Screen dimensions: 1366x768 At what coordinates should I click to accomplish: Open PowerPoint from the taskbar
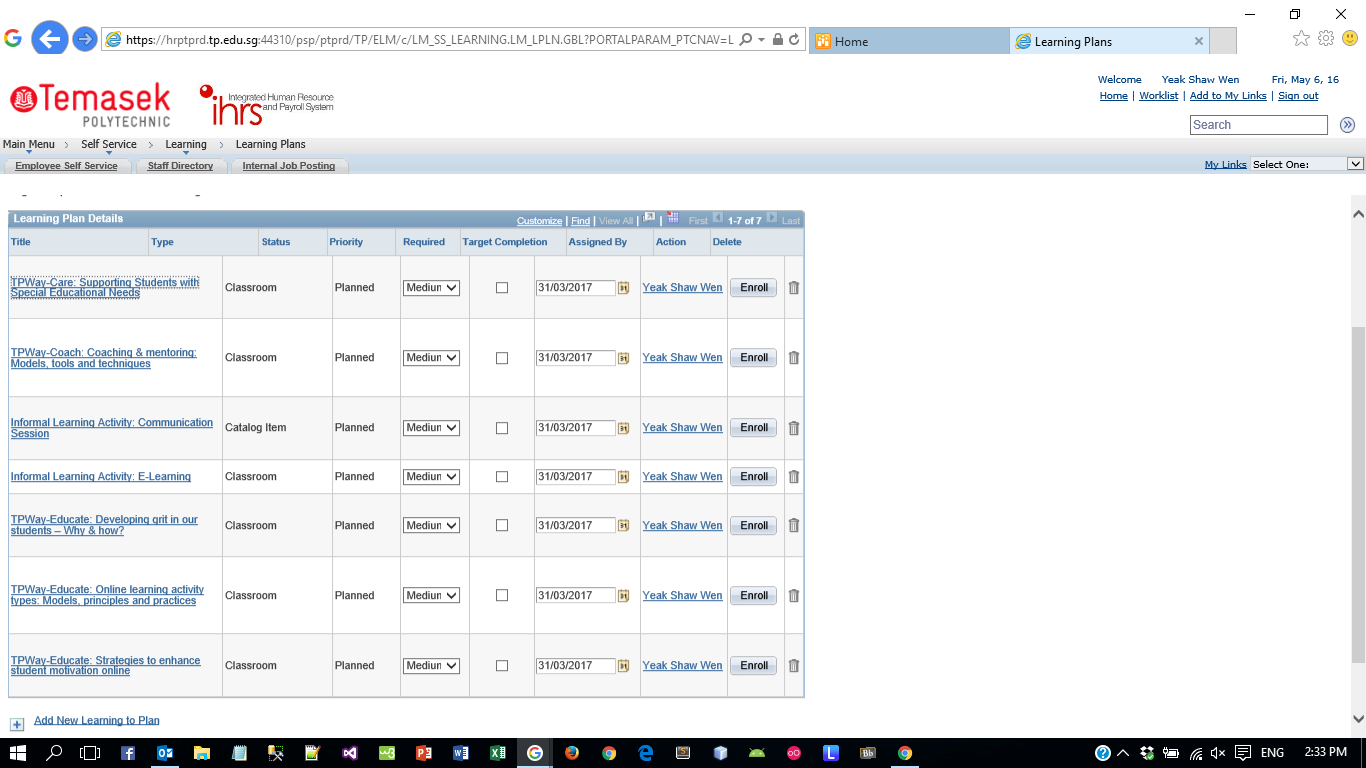423,753
